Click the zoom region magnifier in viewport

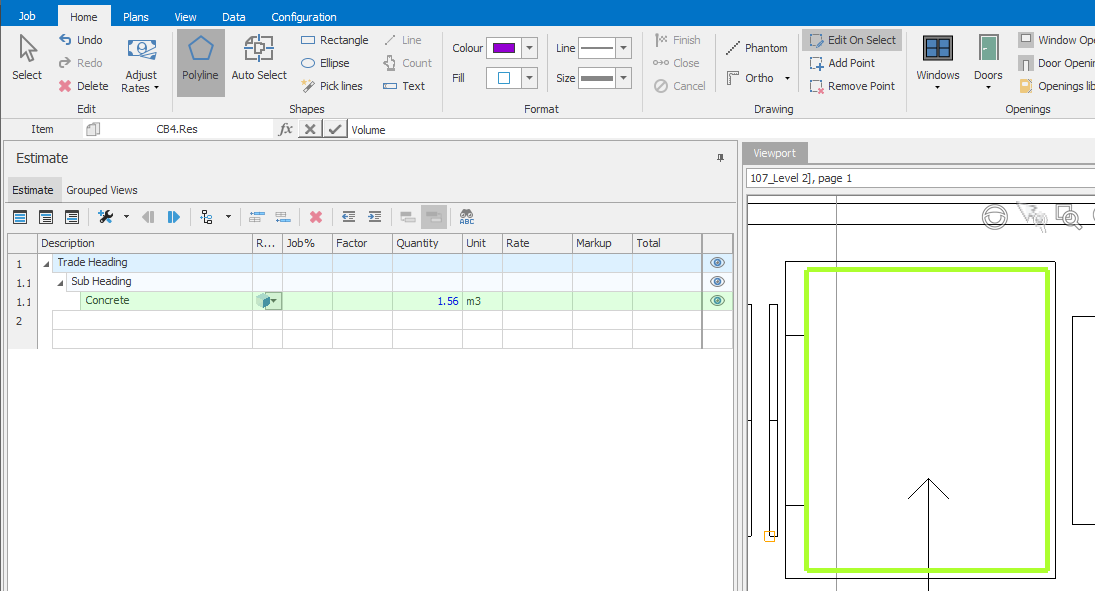1069,216
